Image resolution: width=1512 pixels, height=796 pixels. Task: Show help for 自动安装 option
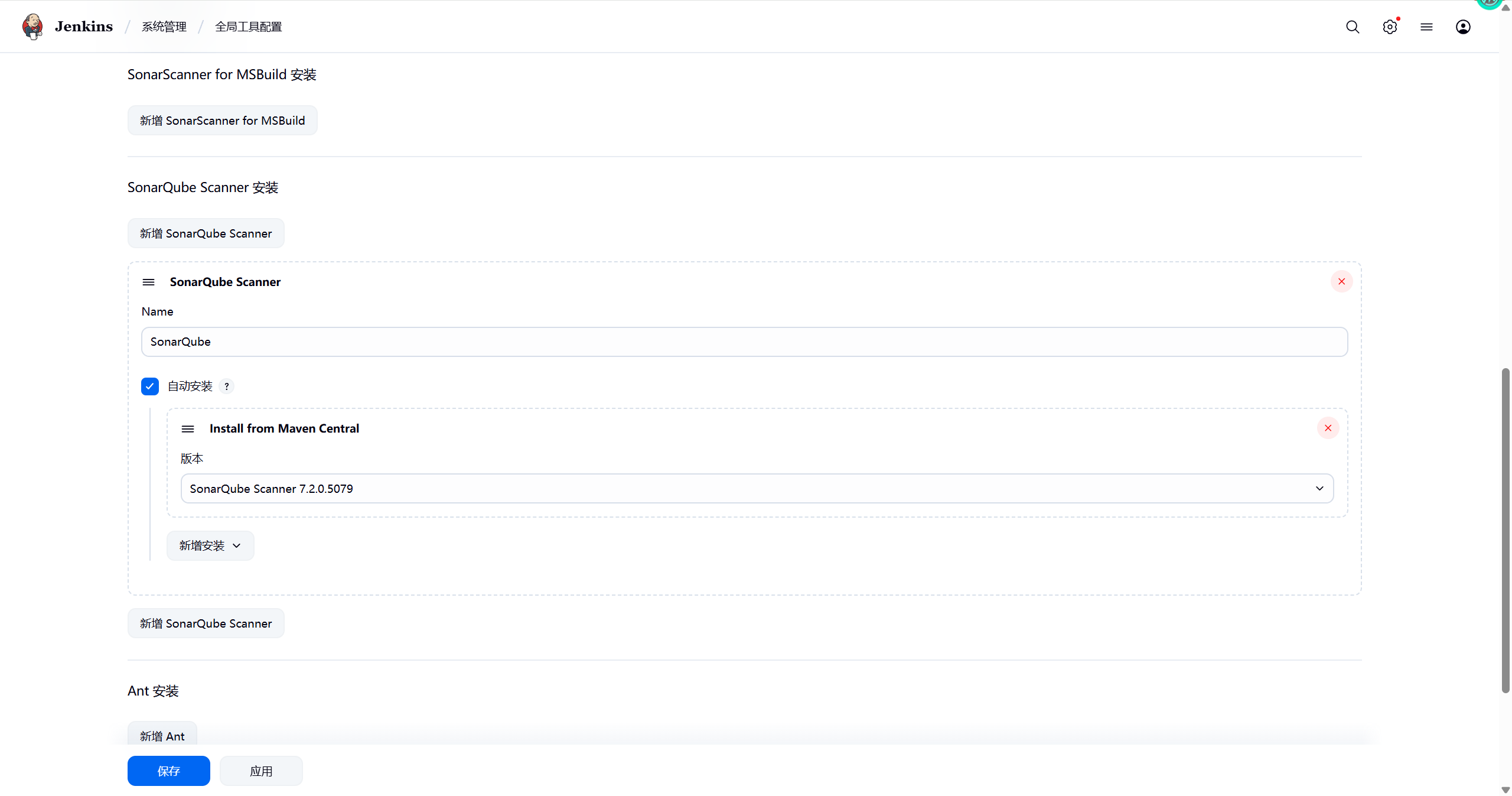point(227,386)
